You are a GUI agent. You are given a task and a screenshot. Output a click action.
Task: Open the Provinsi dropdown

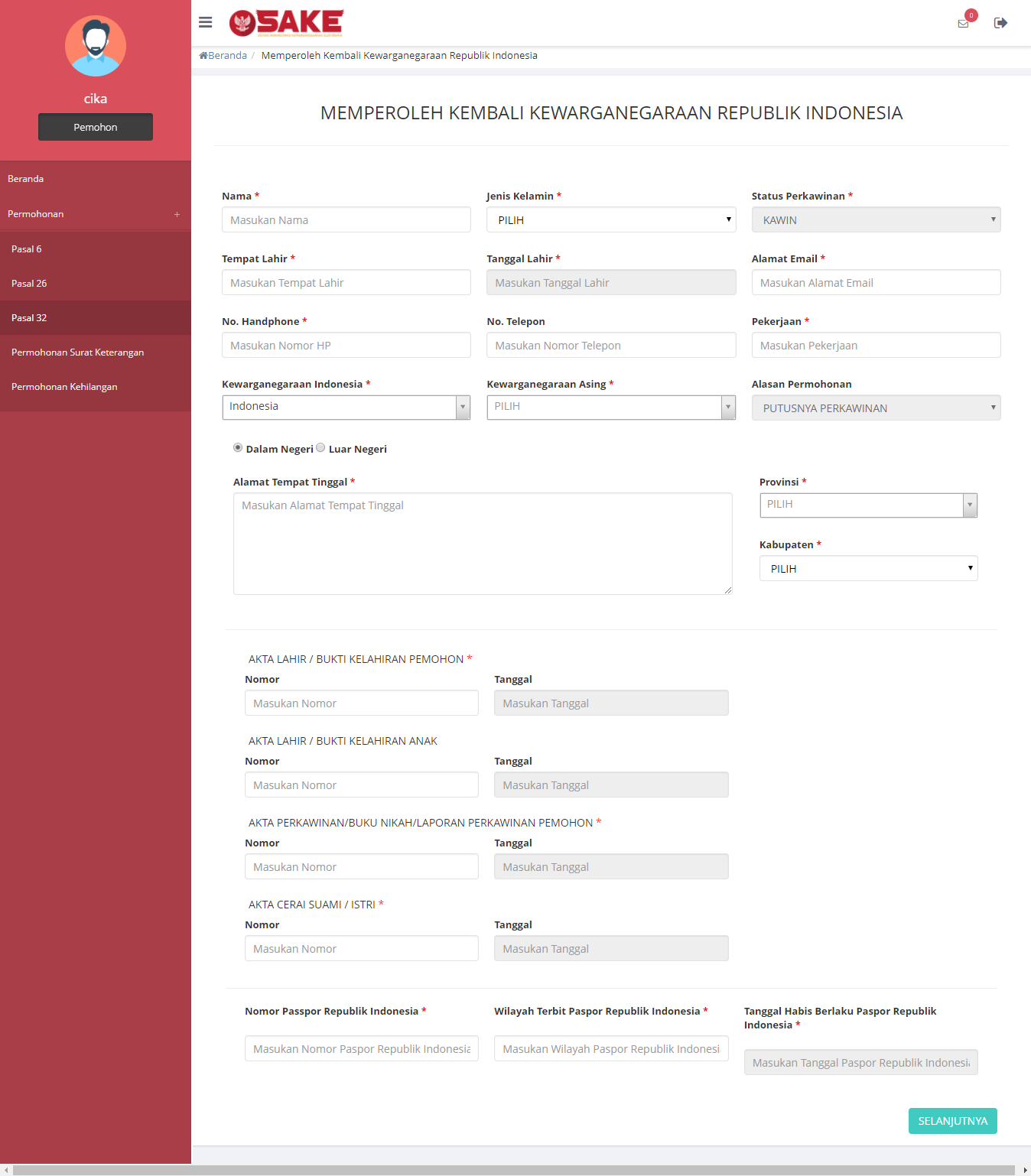pyautogui.click(x=868, y=505)
